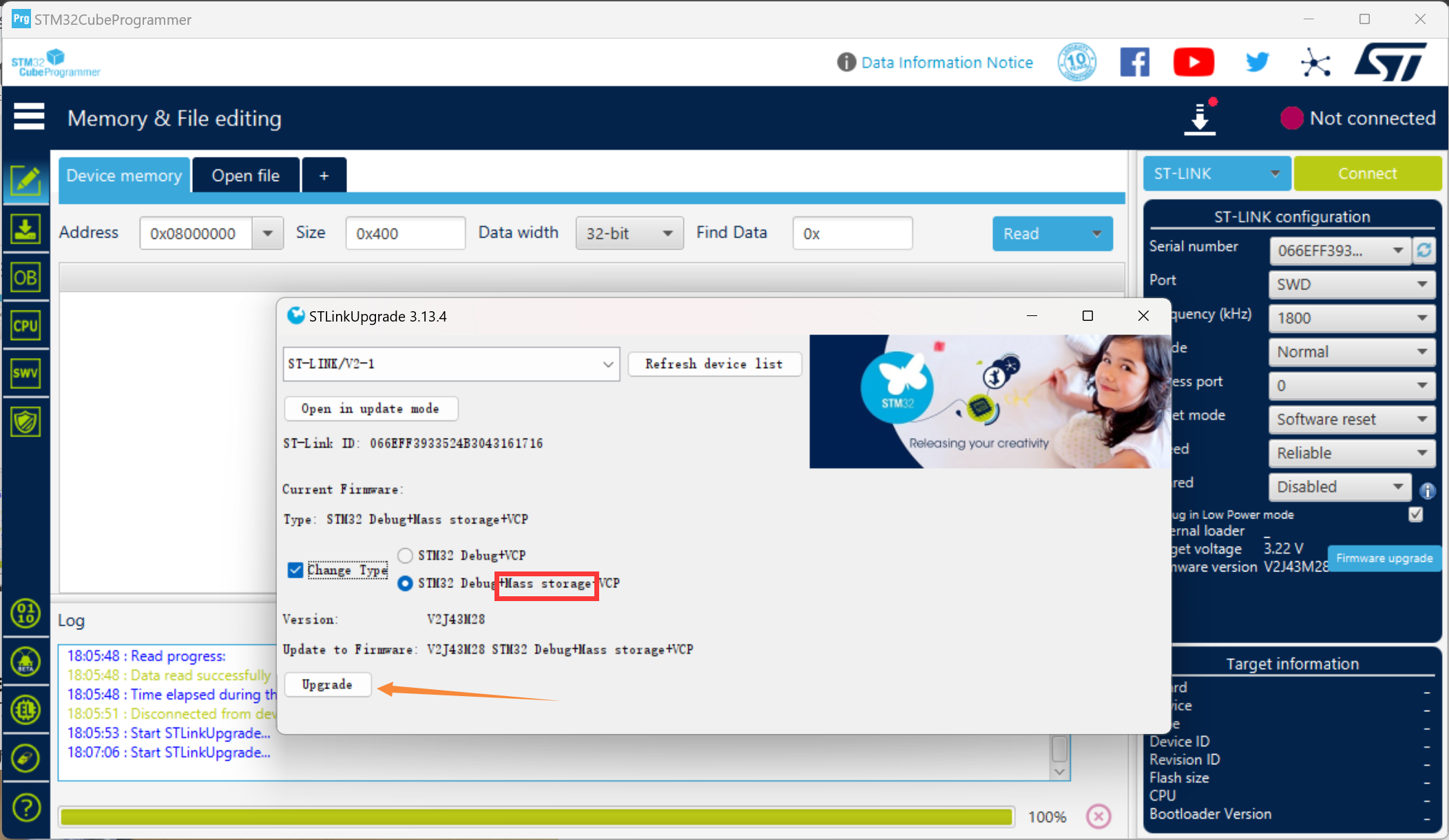Click the Size input field
This screenshot has width=1449, height=840.
(405, 233)
